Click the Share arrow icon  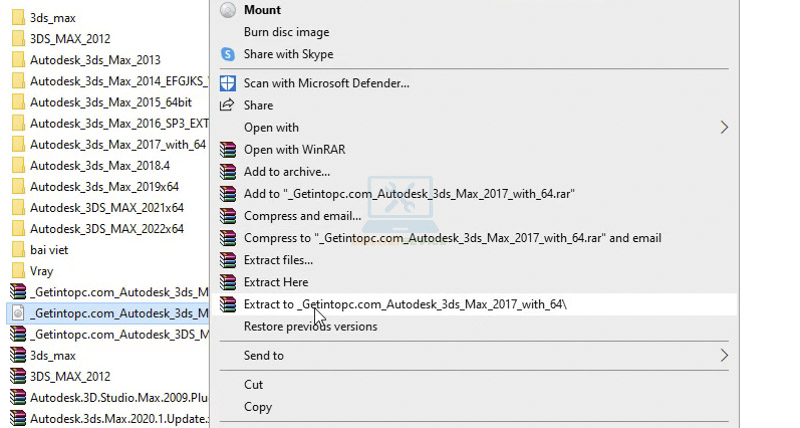click(x=228, y=105)
